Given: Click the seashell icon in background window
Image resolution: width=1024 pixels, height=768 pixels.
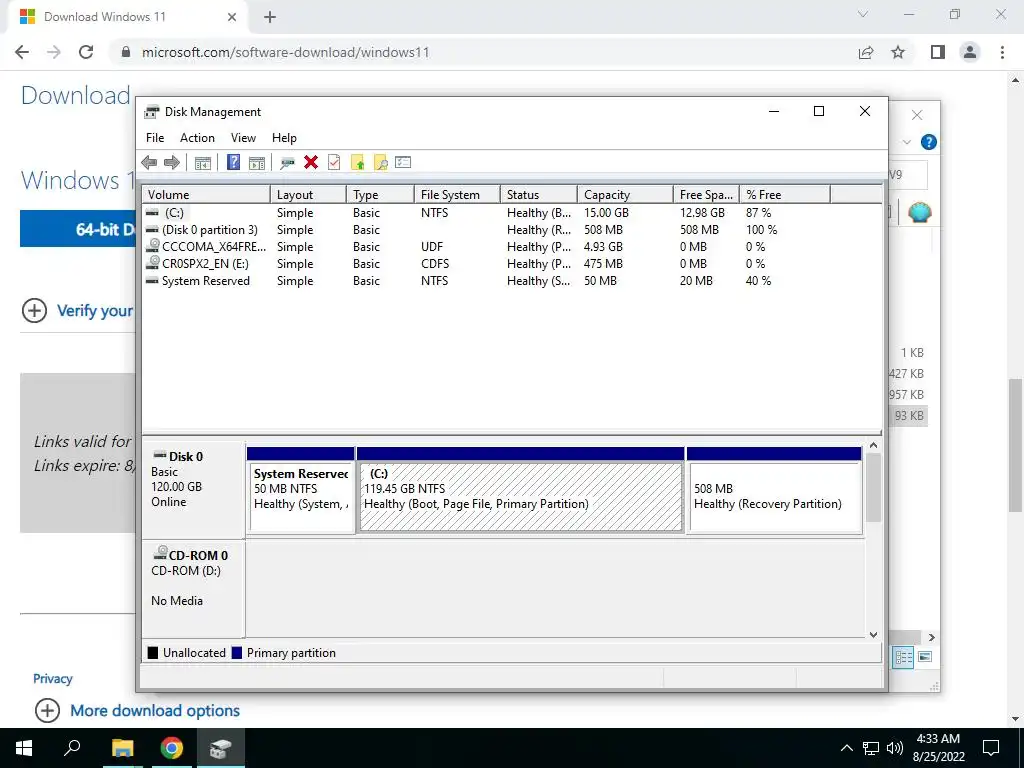Looking at the screenshot, I should click(920, 212).
